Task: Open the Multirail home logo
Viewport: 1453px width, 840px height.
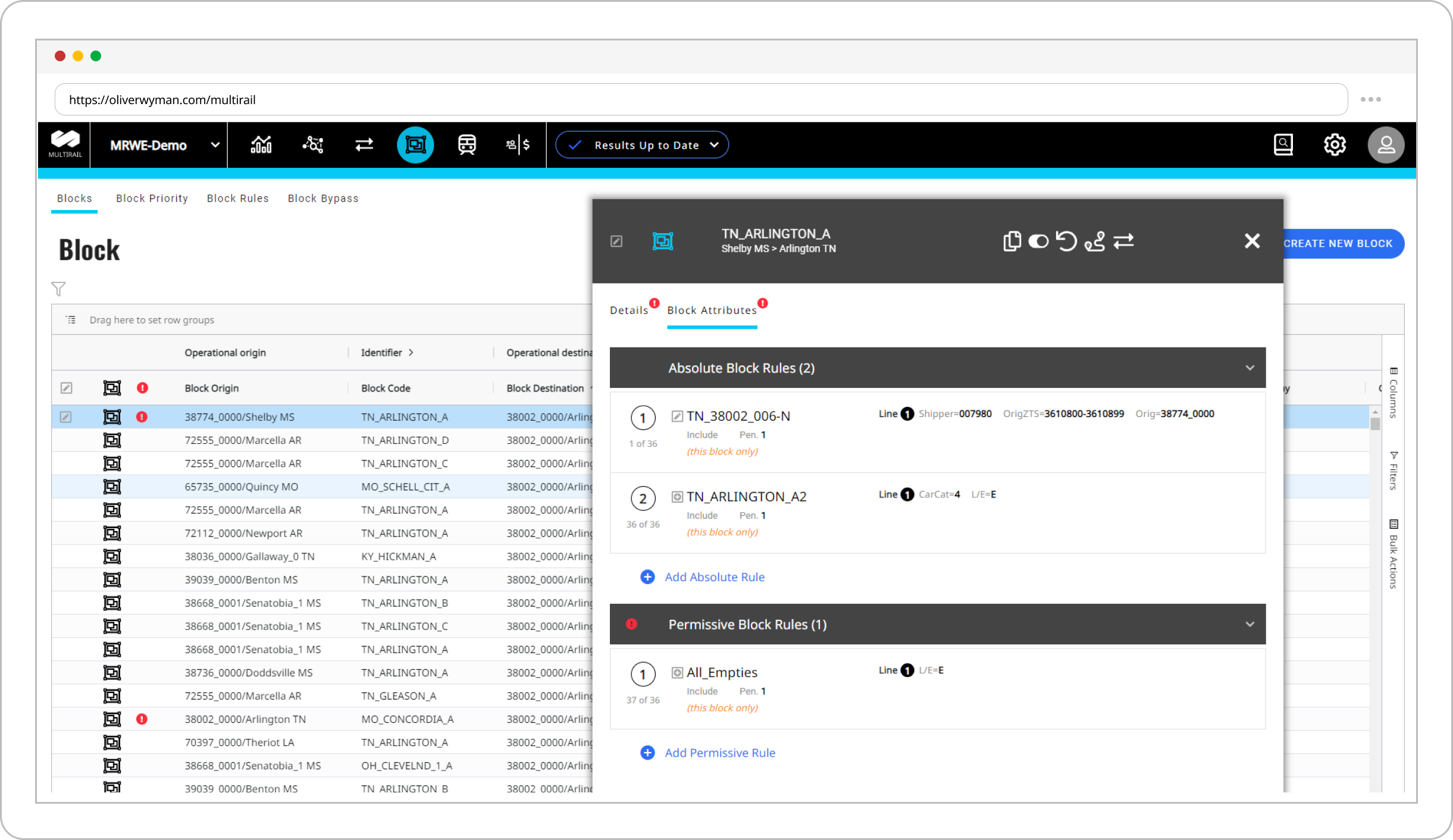Action: tap(65, 145)
